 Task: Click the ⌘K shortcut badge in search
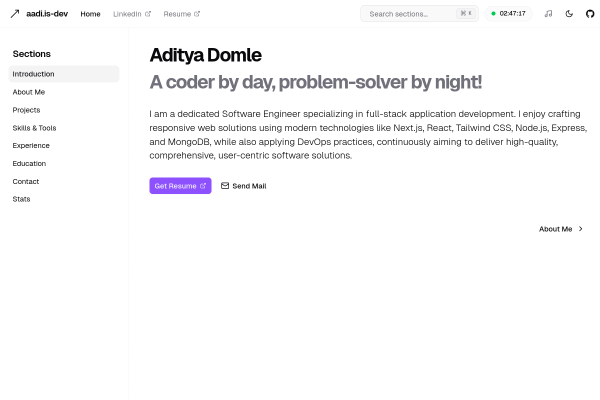pos(466,13)
